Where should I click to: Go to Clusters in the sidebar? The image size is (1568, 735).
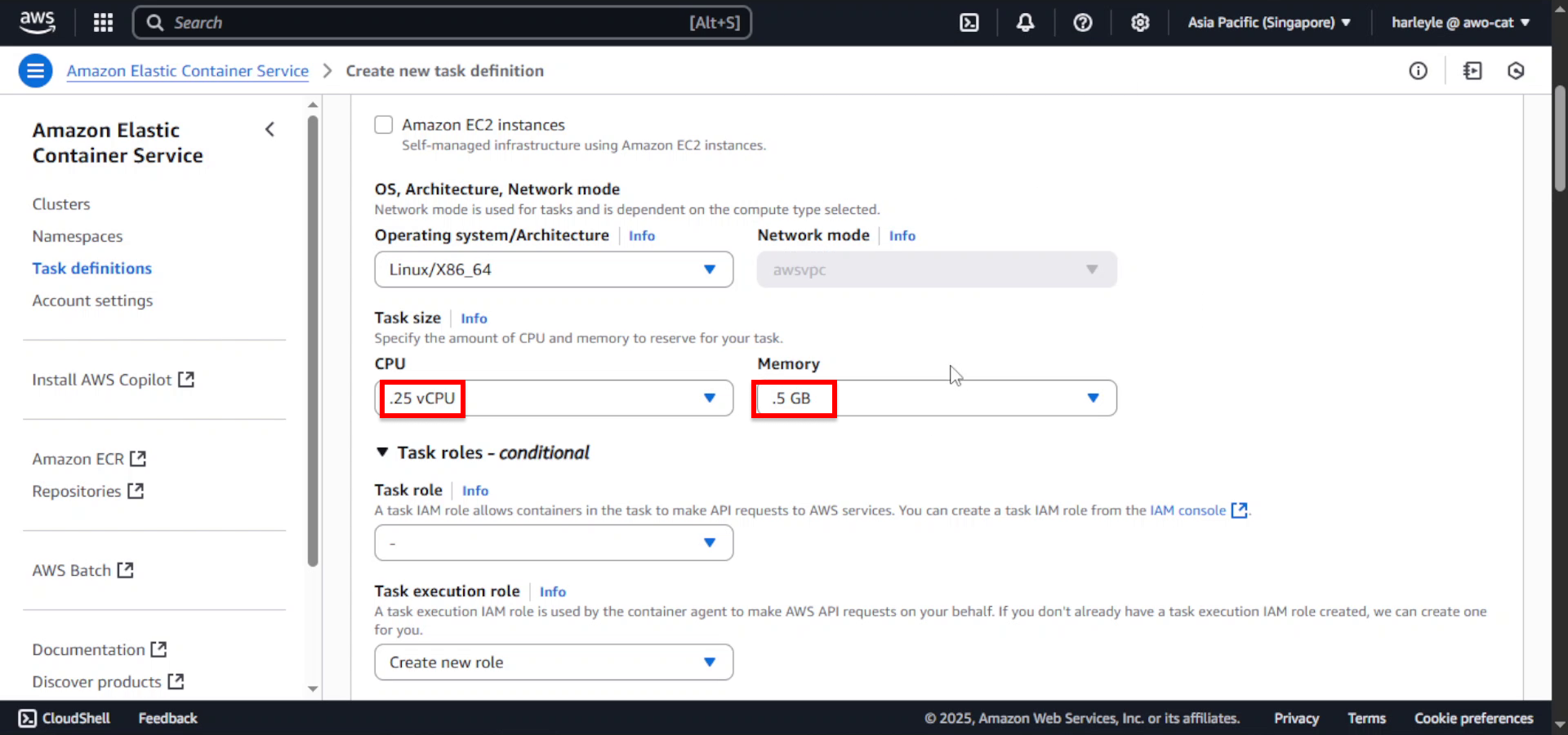point(61,204)
